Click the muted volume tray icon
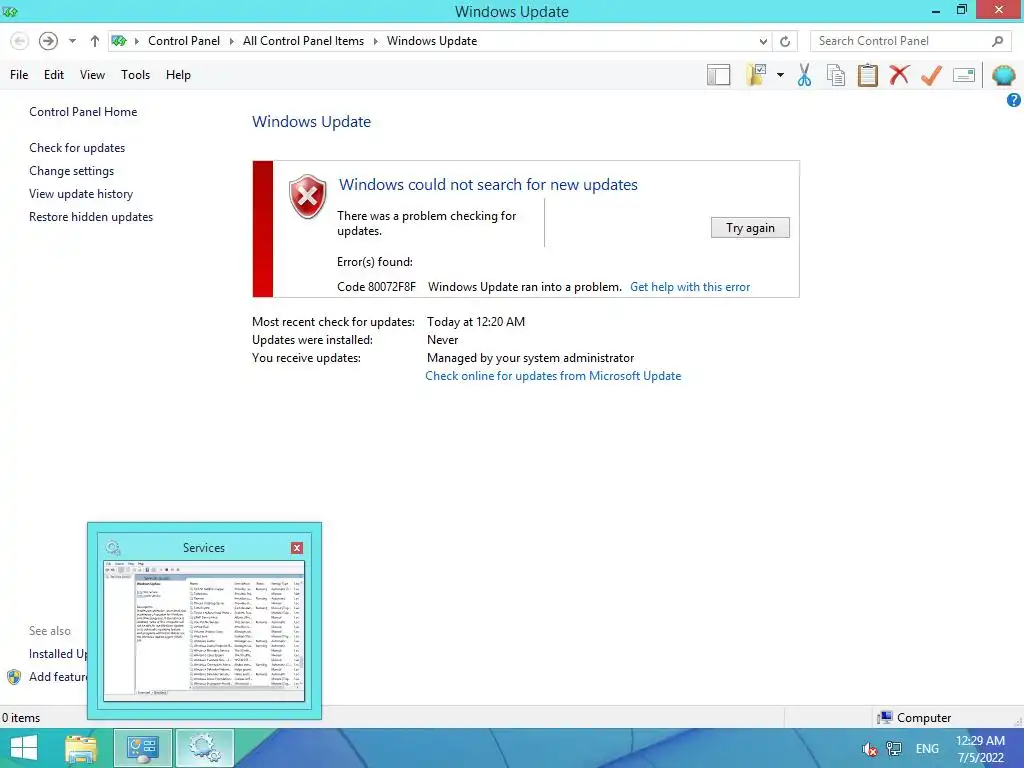 click(x=869, y=749)
